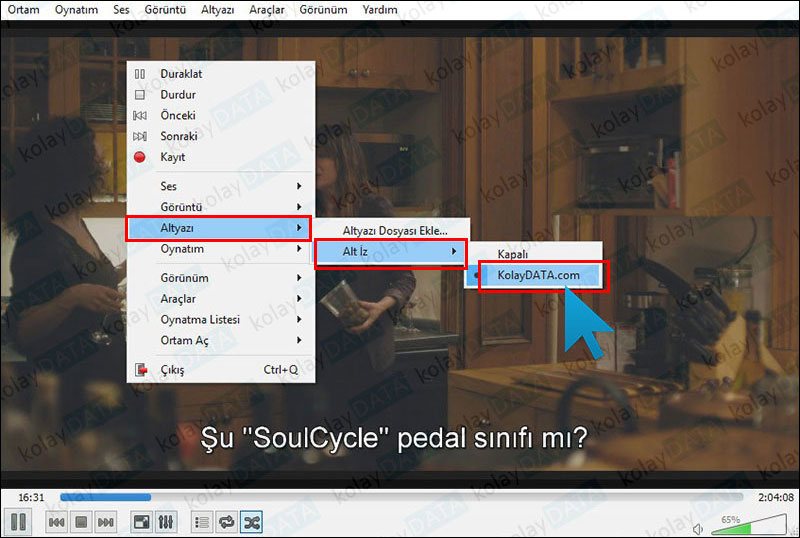Expand Altyazı submenu in context menu
Image resolution: width=800 pixels, height=538 pixels.
[218, 228]
